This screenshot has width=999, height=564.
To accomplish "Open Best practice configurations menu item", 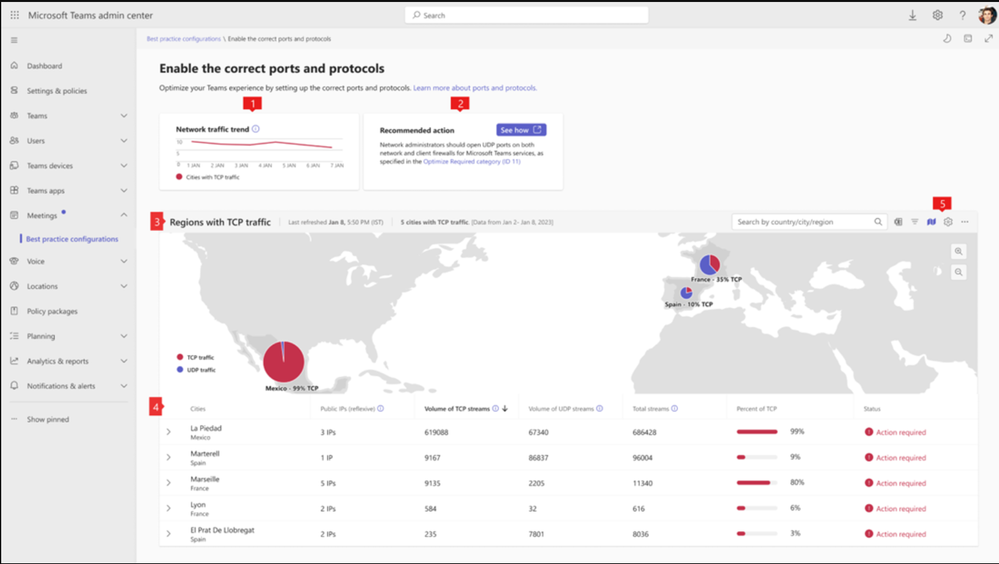I will pos(72,239).
